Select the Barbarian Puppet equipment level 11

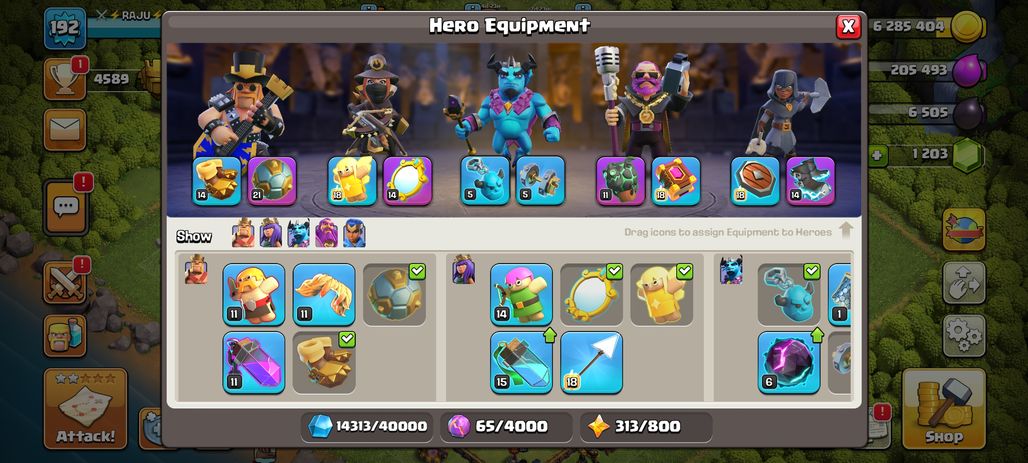[254, 294]
